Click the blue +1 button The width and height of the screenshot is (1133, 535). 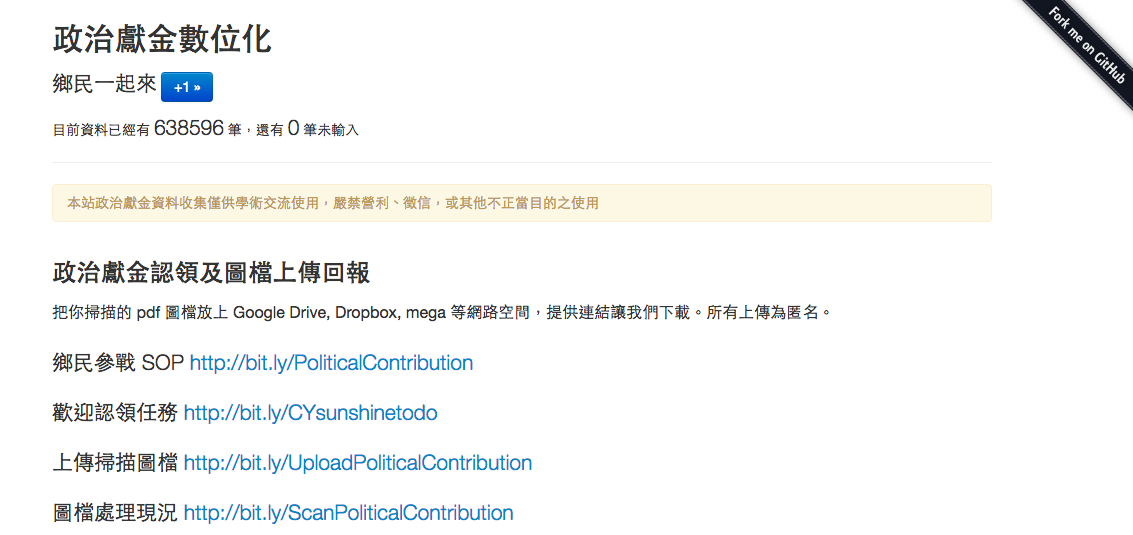[186, 87]
